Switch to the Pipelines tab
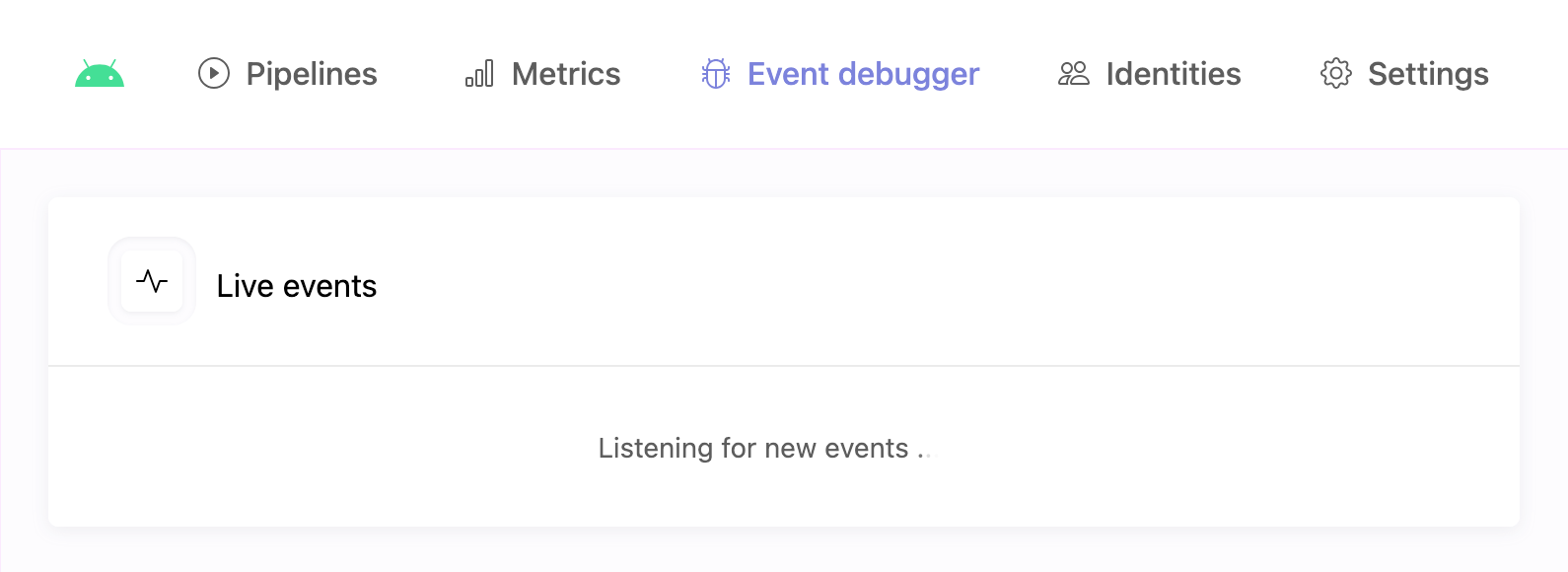The image size is (1568, 572). point(312,73)
